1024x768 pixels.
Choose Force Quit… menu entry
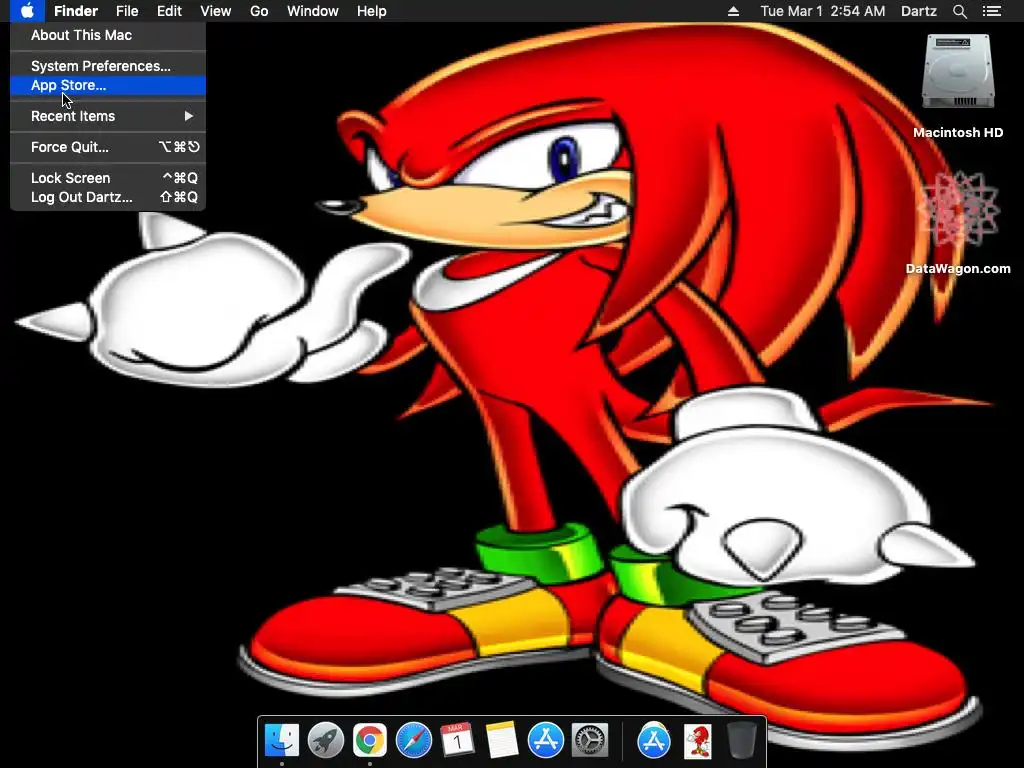pos(108,147)
